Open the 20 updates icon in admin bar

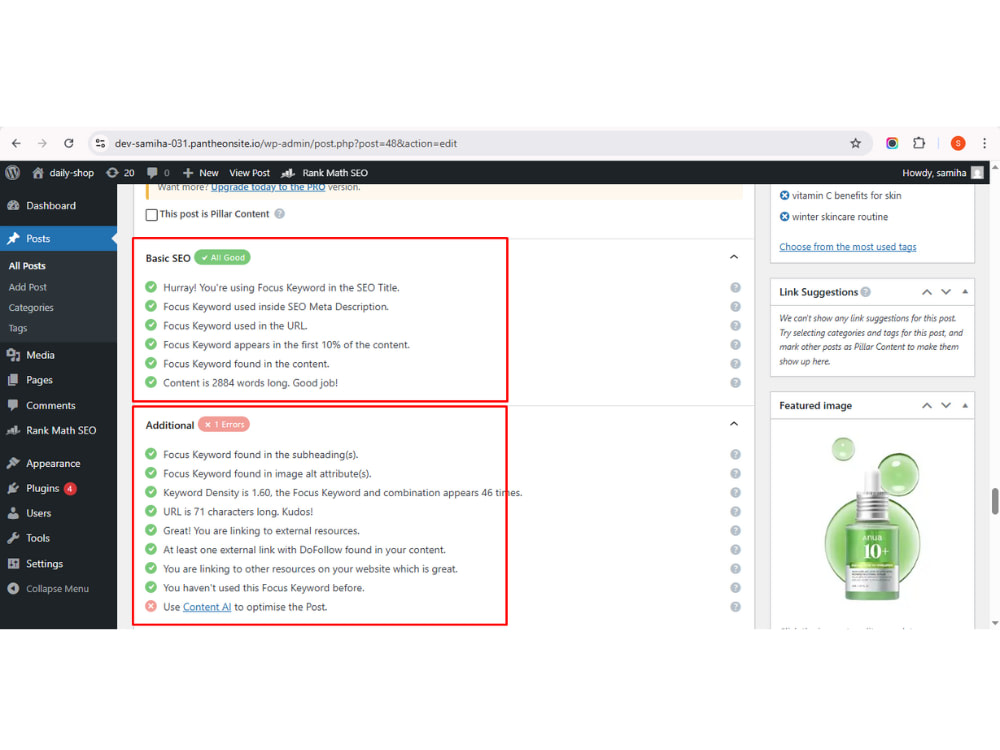click(121, 173)
